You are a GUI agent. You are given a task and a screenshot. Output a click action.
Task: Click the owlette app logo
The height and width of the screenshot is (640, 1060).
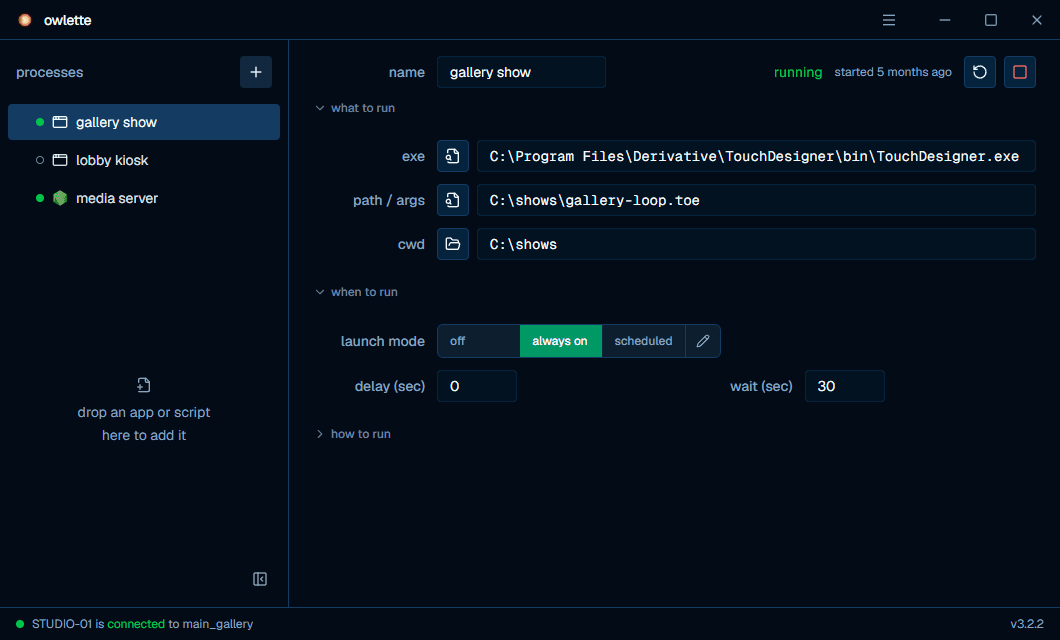pyautogui.click(x=25, y=20)
